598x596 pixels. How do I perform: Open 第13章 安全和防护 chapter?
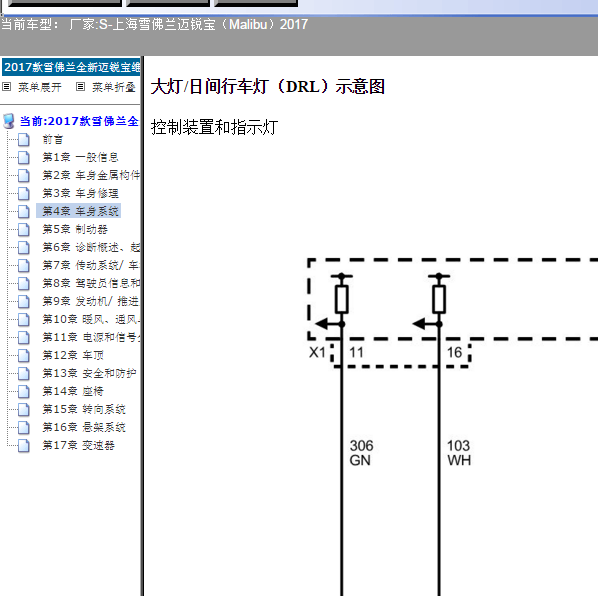[89, 373]
